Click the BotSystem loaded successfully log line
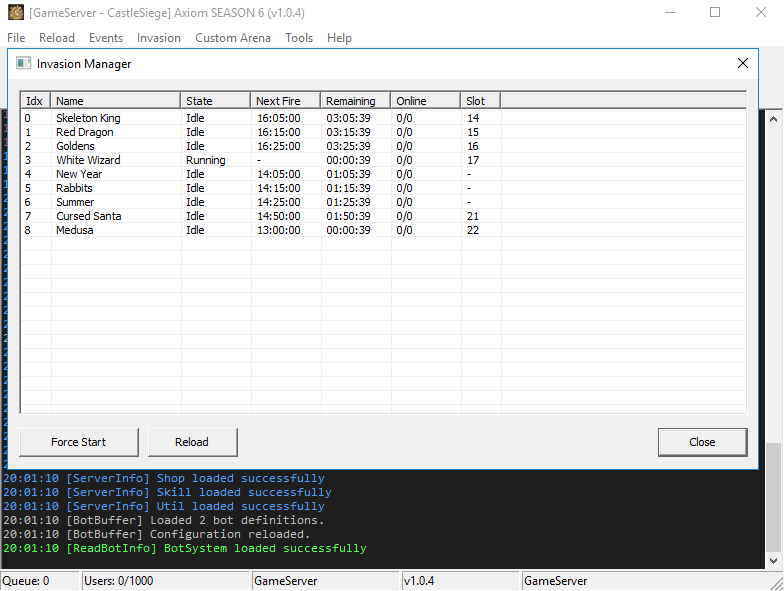 tap(185, 548)
